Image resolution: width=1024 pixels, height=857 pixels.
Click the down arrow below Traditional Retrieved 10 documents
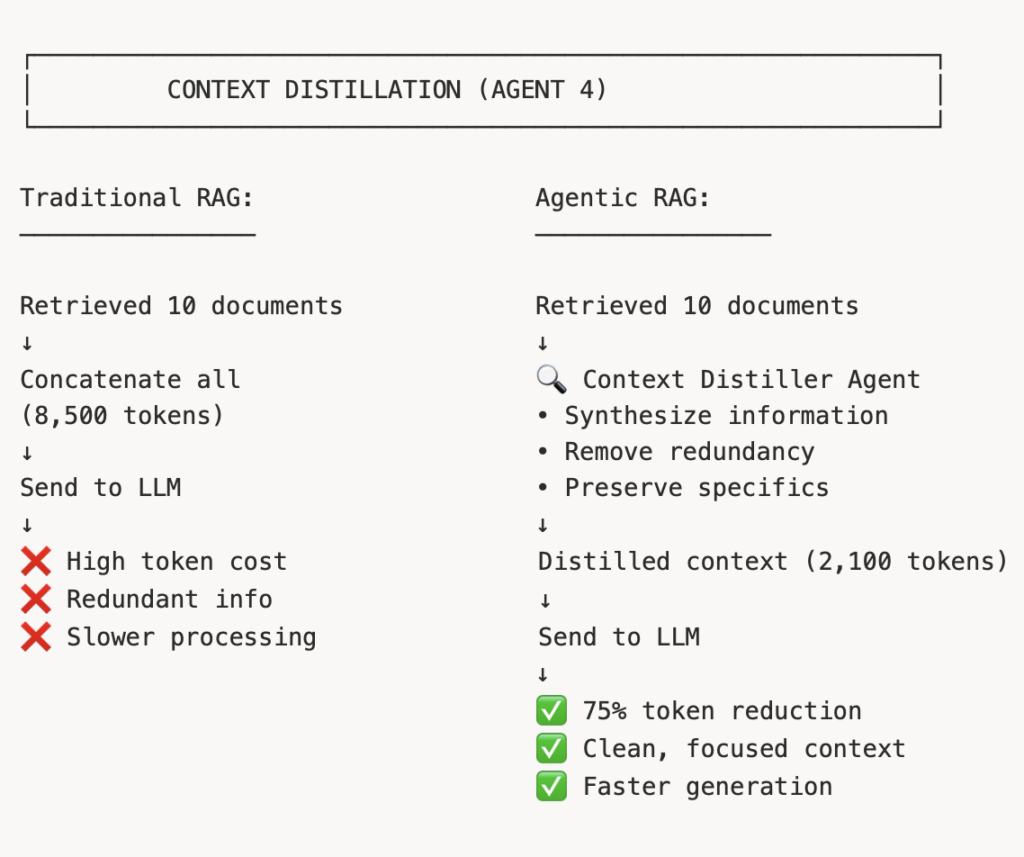click(x=26, y=343)
